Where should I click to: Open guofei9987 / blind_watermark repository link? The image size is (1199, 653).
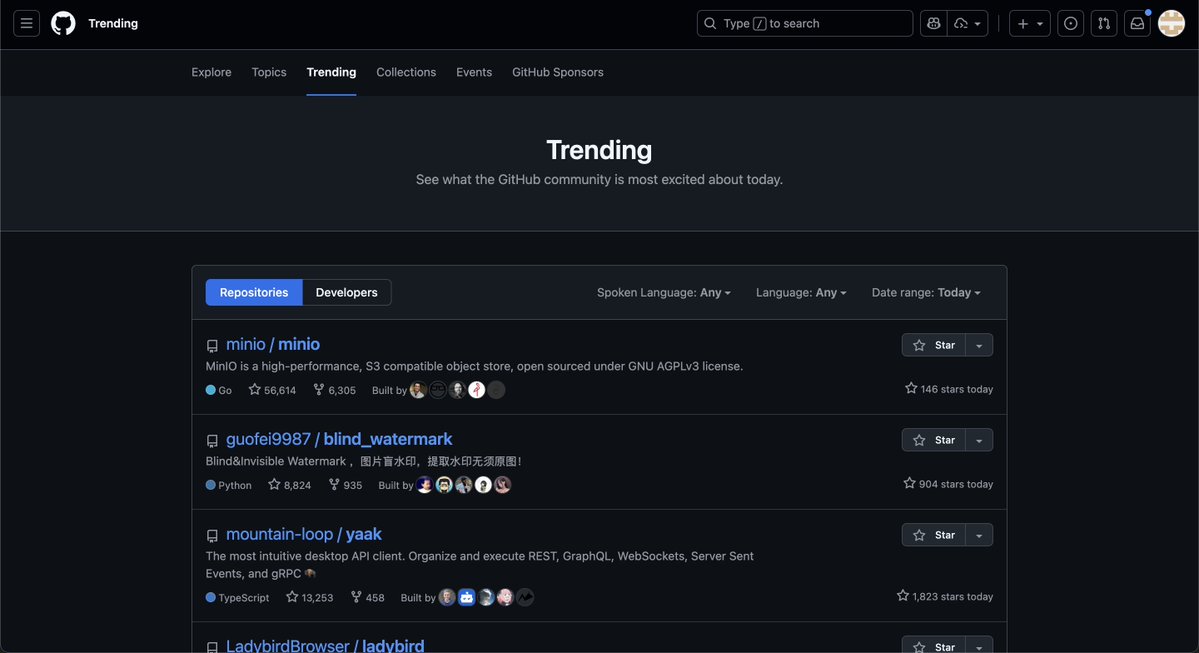pos(339,439)
